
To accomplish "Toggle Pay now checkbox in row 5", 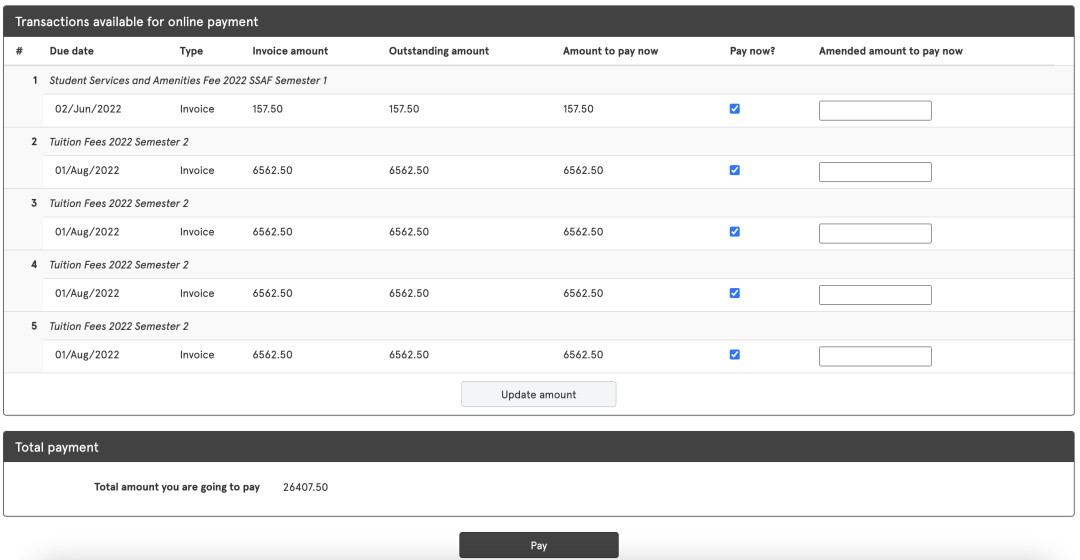I will point(735,354).
